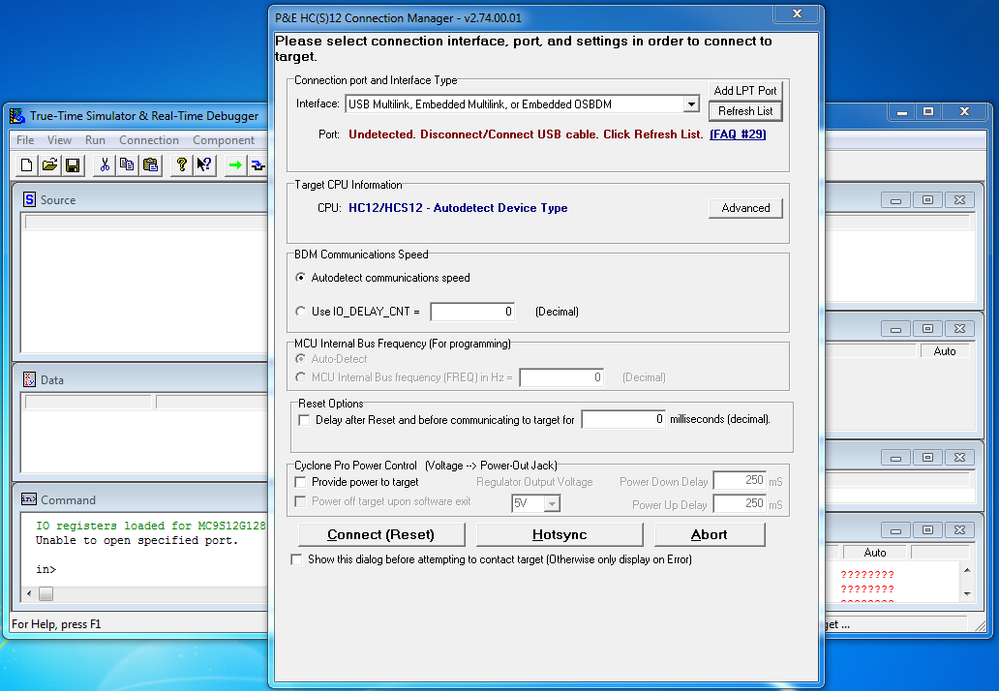Open the View menu
Screen dimensions: 999x691
point(59,140)
